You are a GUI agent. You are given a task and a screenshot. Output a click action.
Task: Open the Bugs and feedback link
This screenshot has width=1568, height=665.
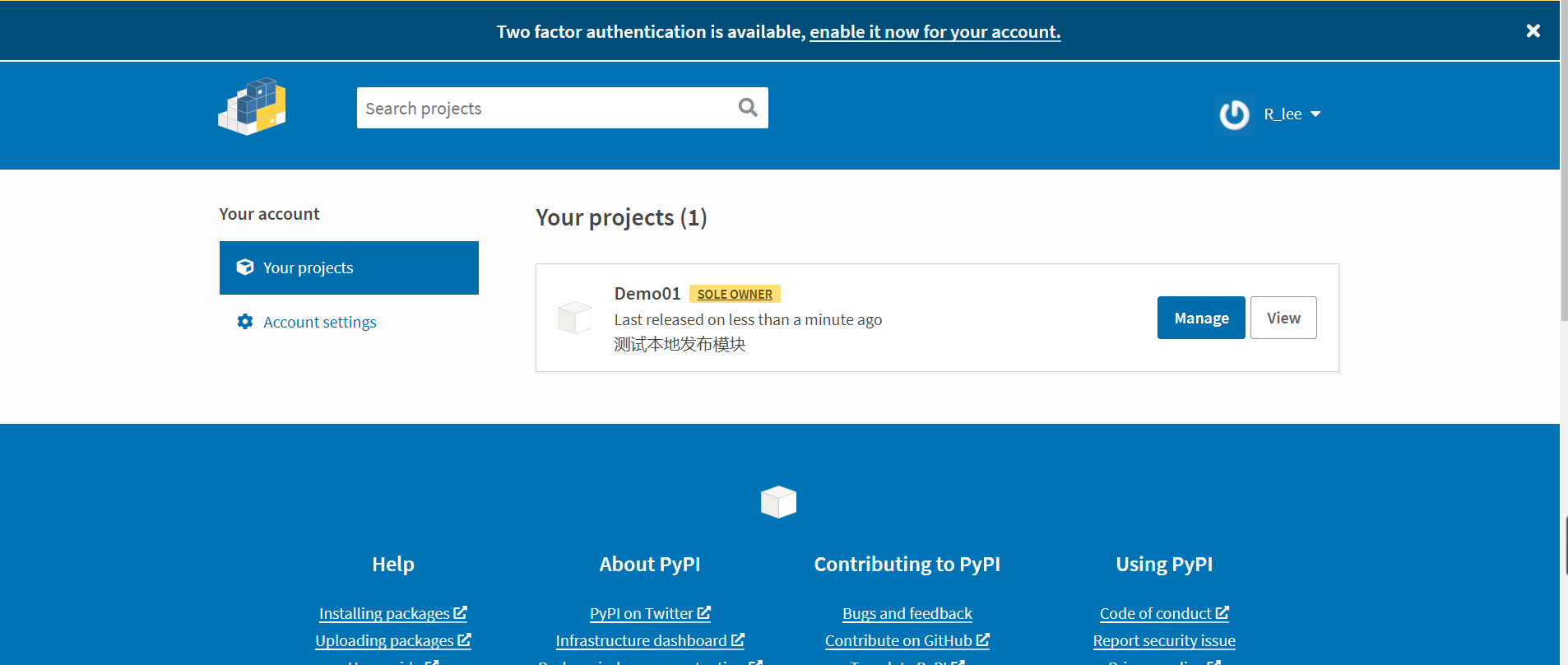(907, 614)
